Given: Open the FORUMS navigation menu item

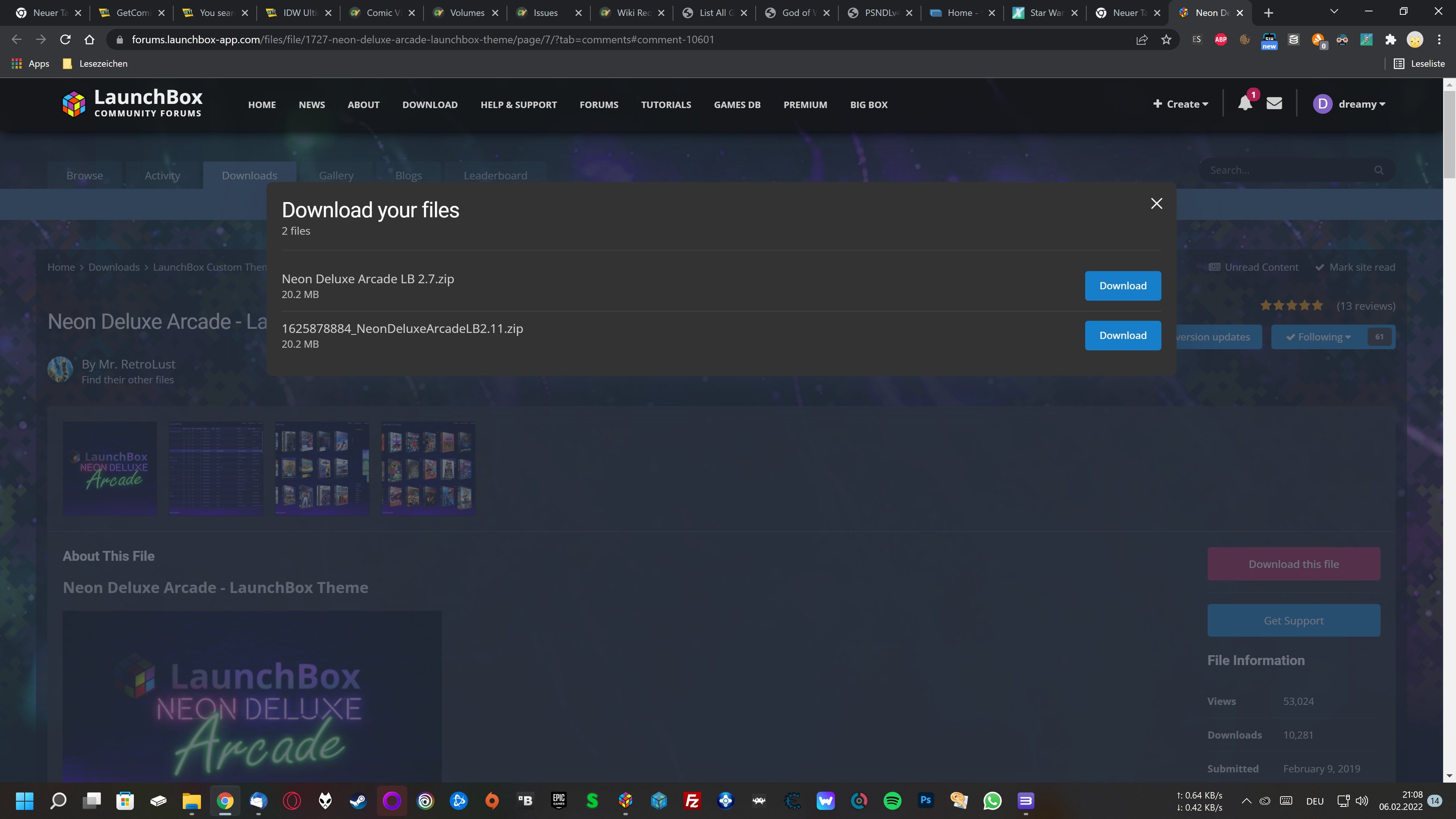Looking at the screenshot, I should point(599,105).
